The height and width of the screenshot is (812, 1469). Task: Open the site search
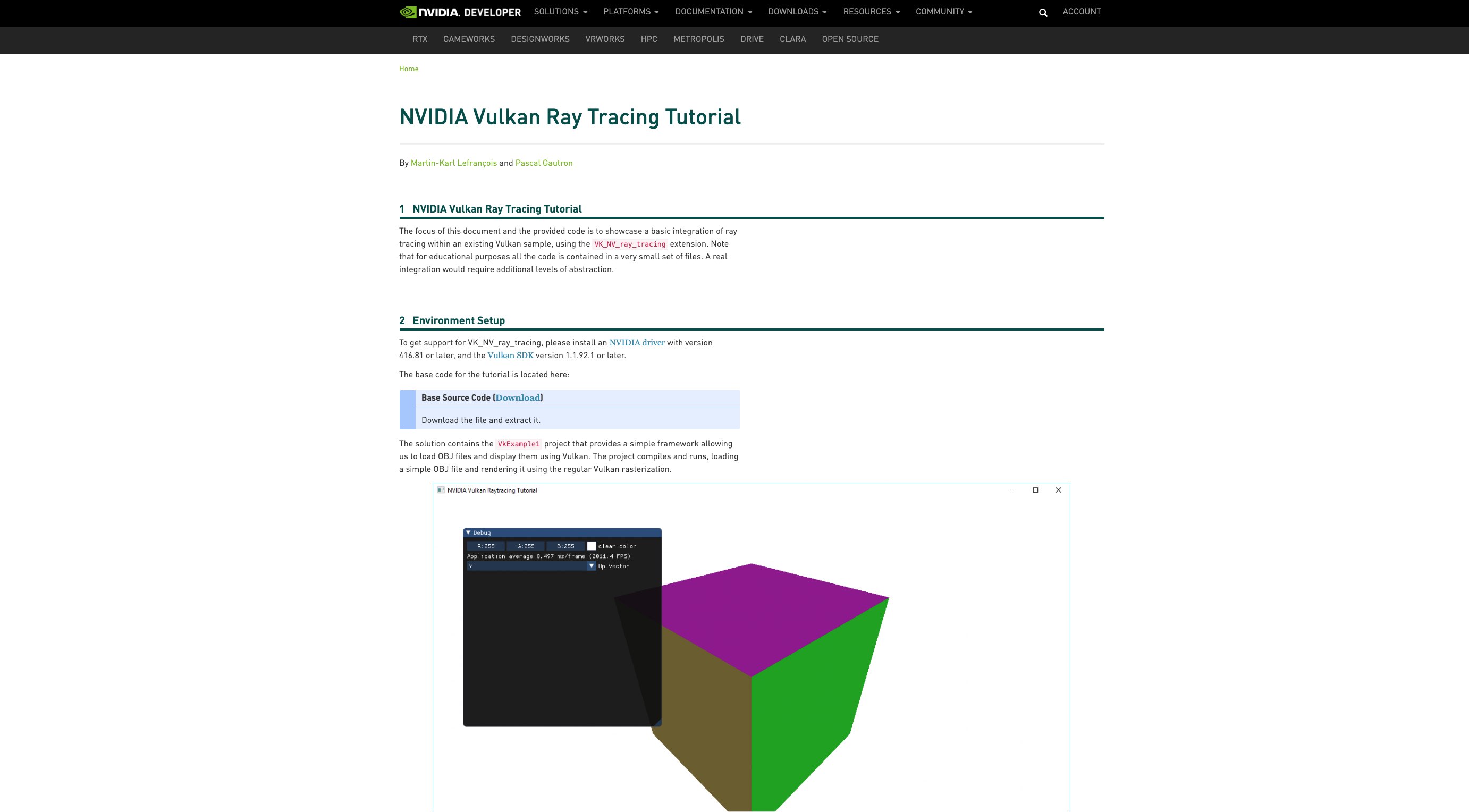pos(1043,11)
